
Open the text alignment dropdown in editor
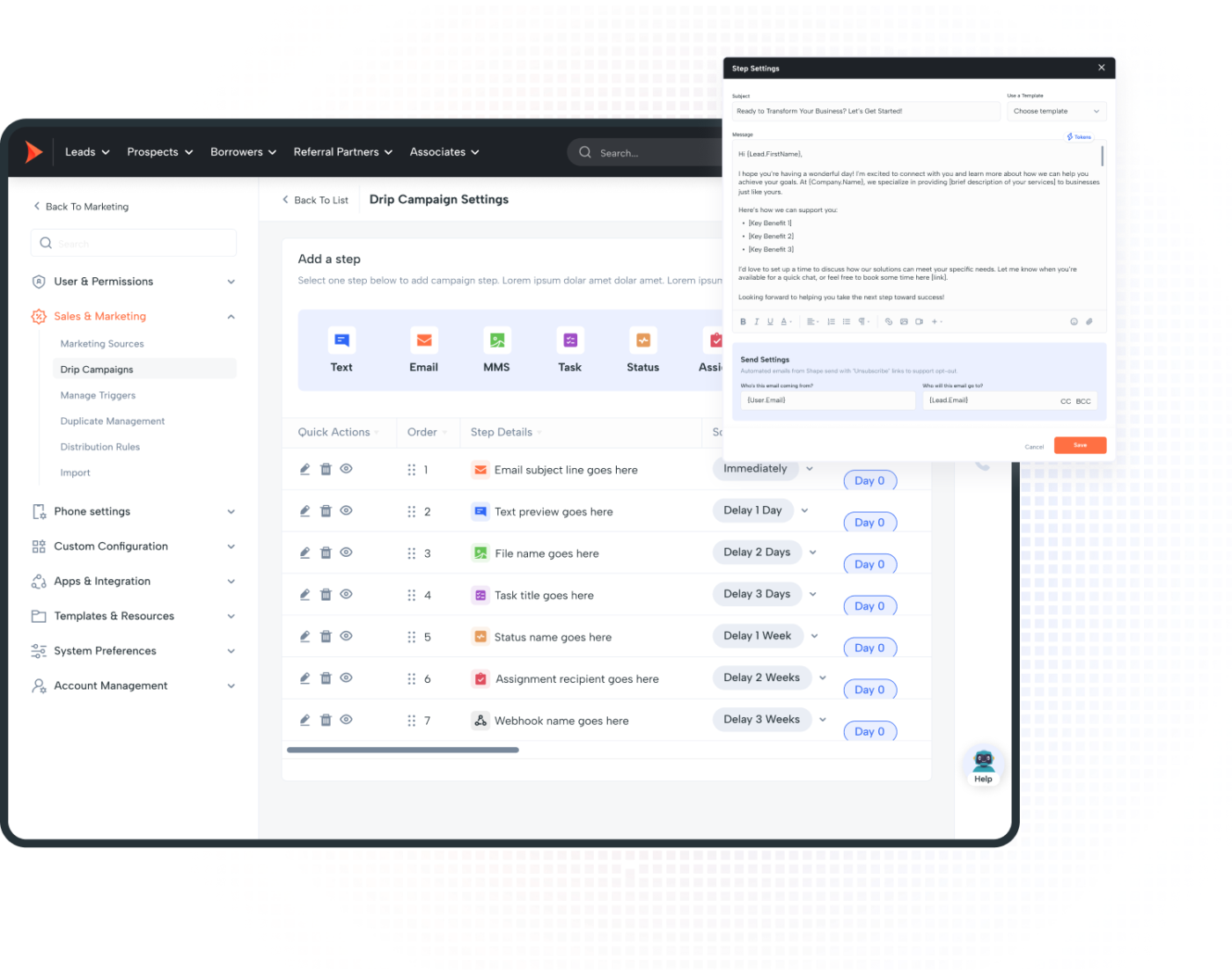click(812, 322)
